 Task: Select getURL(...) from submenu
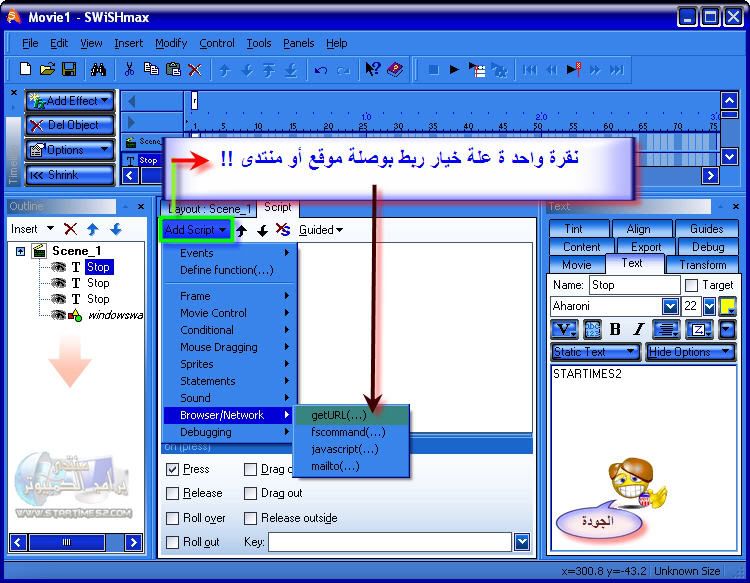[x=352, y=416]
